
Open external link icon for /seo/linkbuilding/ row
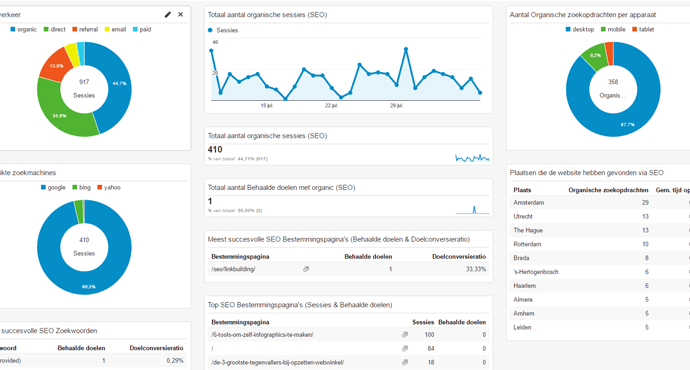pyautogui.click(x=306, y=269)
